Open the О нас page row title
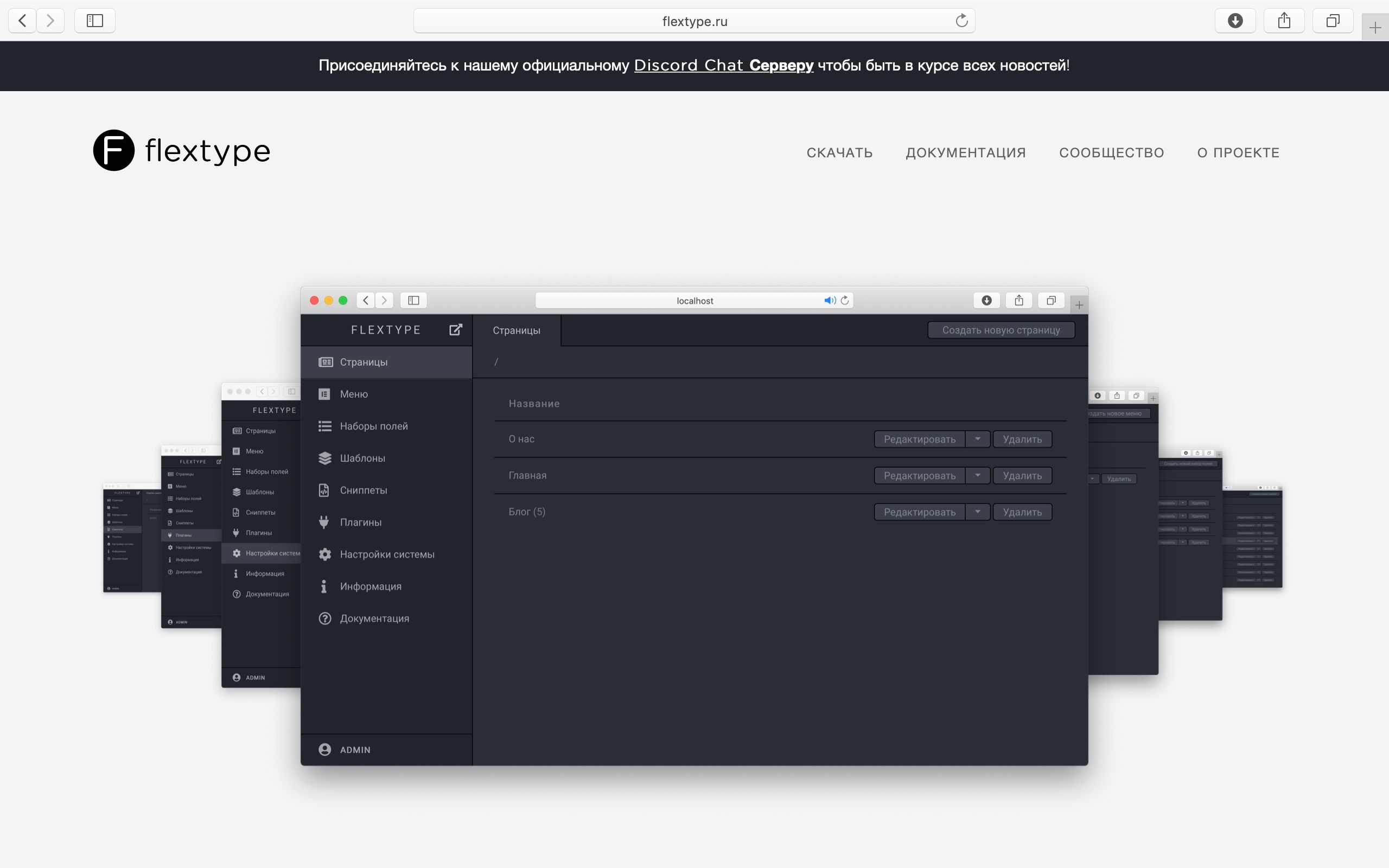This screenshot has height=868, width=1389. tap(521, 439)
